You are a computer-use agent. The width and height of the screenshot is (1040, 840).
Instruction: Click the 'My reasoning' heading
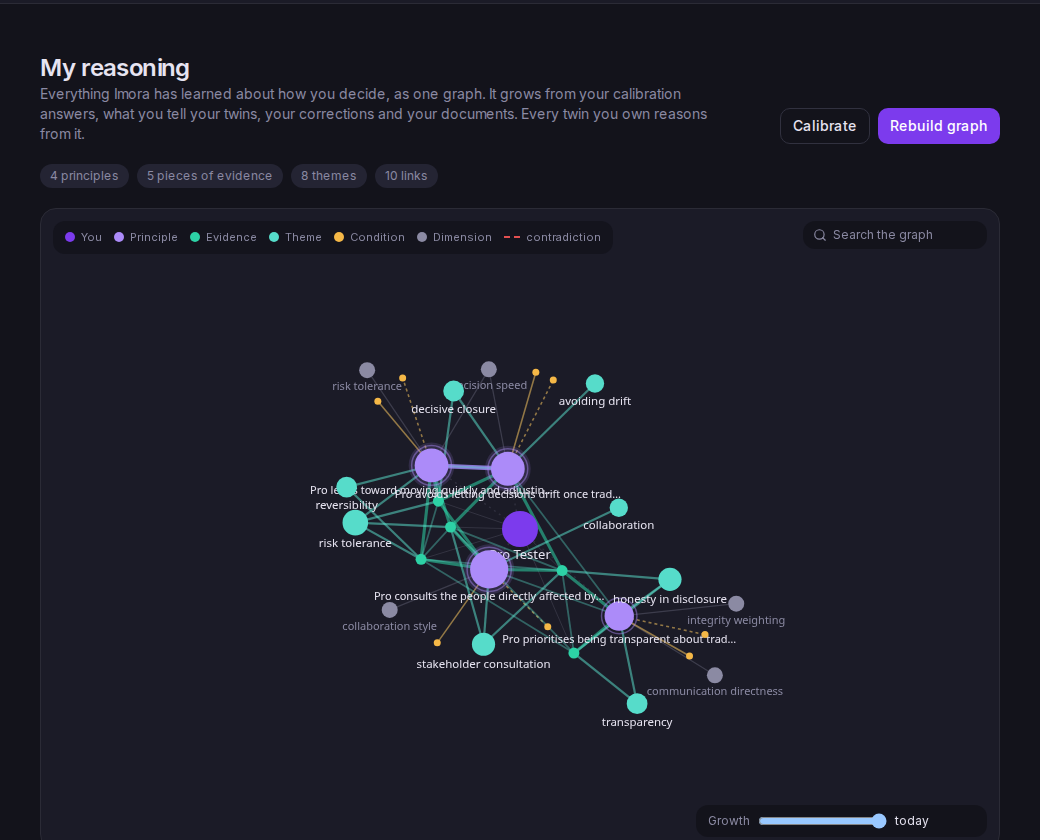tap(115, 68)
